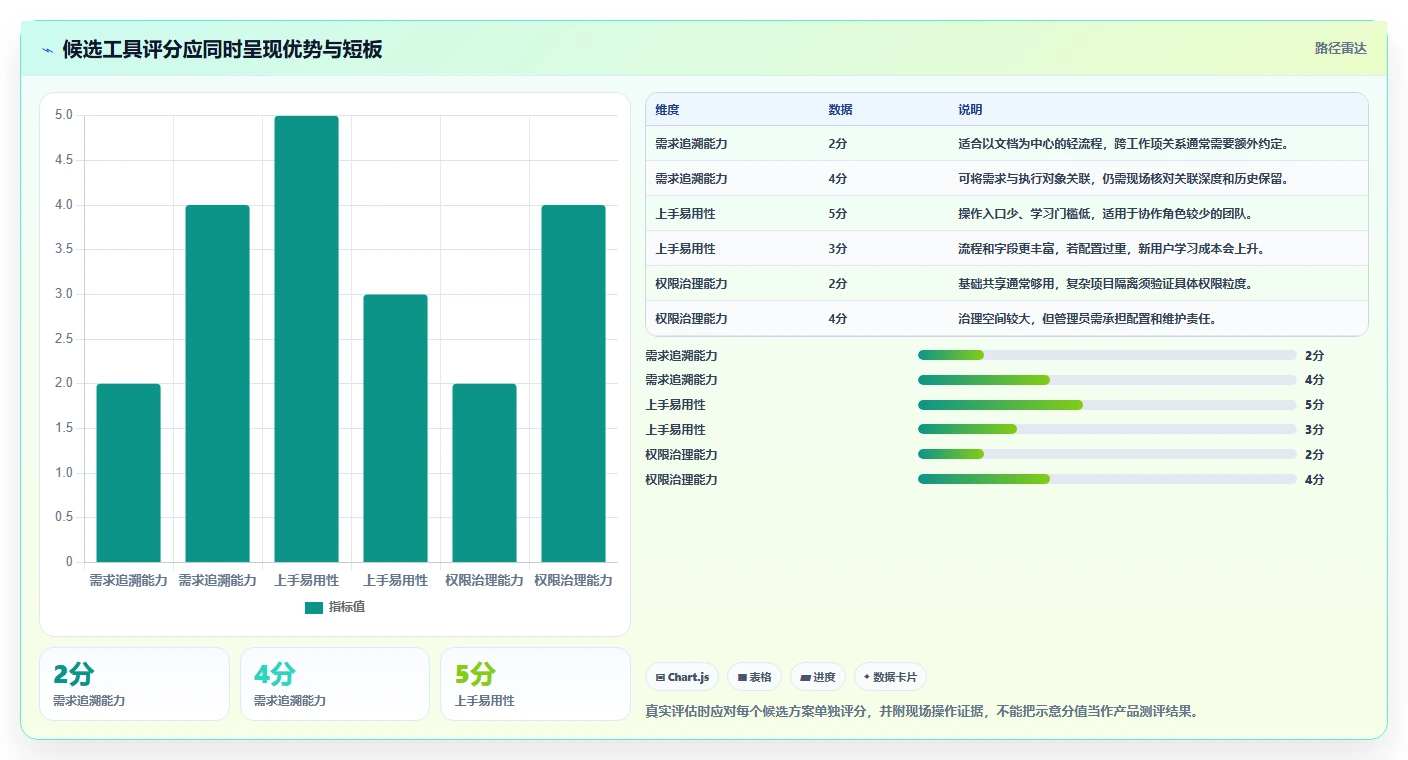1408x760 pixels.
Task: Click the title 候选工具评分应同时呈现优势与短板
Action: [222, 49]
